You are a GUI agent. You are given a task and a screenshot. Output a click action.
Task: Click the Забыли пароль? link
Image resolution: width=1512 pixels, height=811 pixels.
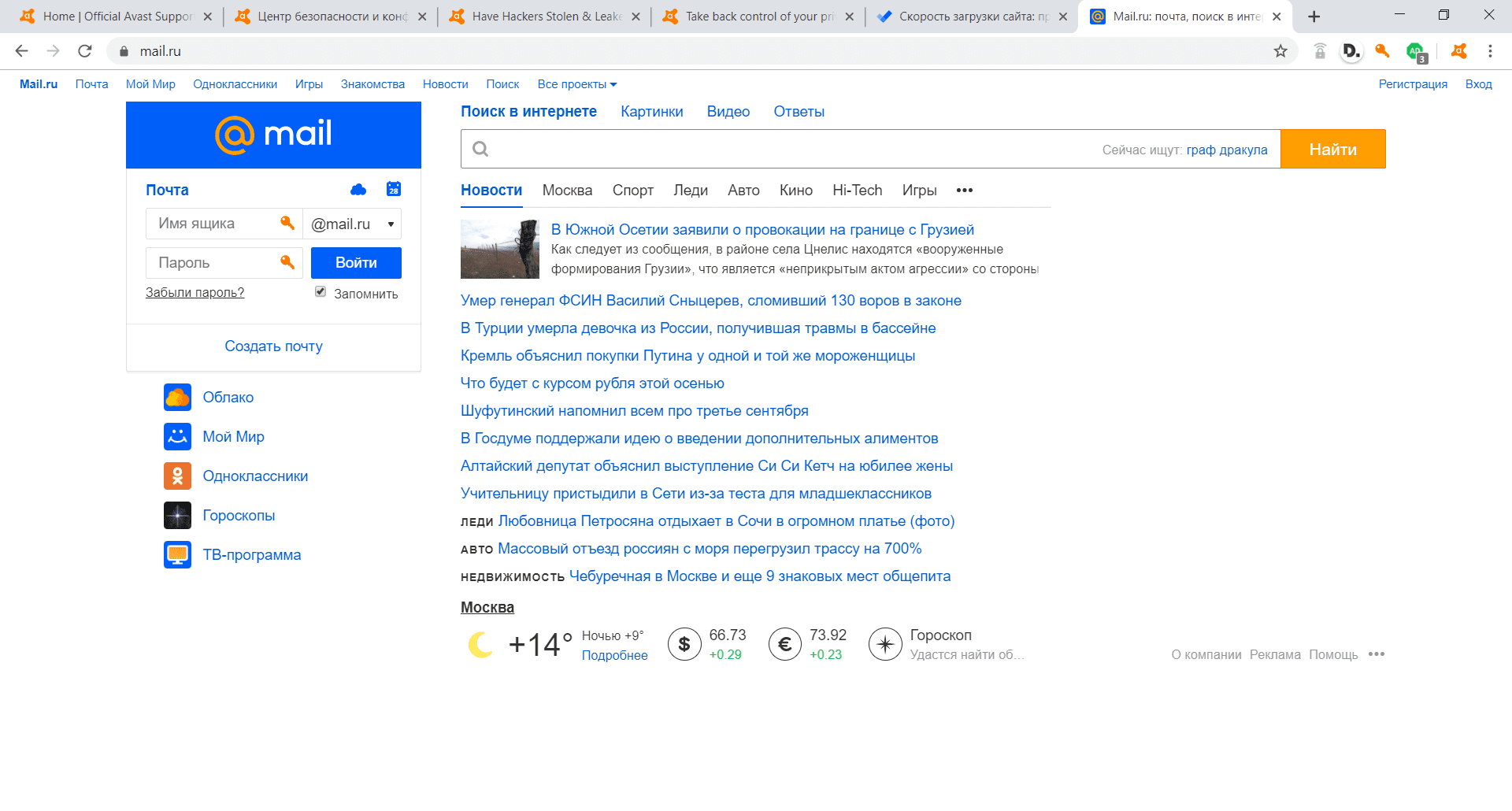[195, 292]
